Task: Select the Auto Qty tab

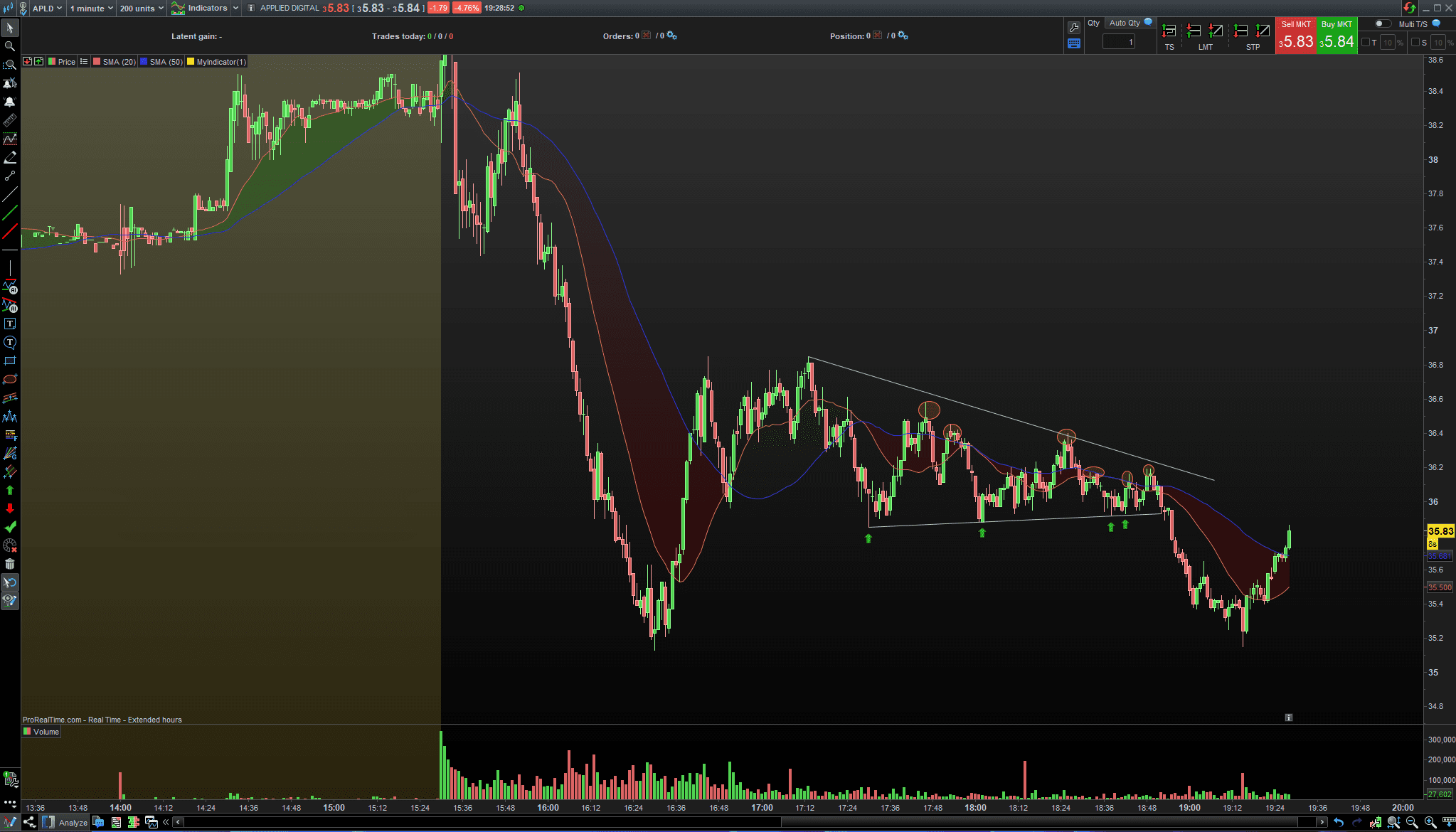Action: [1125, 23]
